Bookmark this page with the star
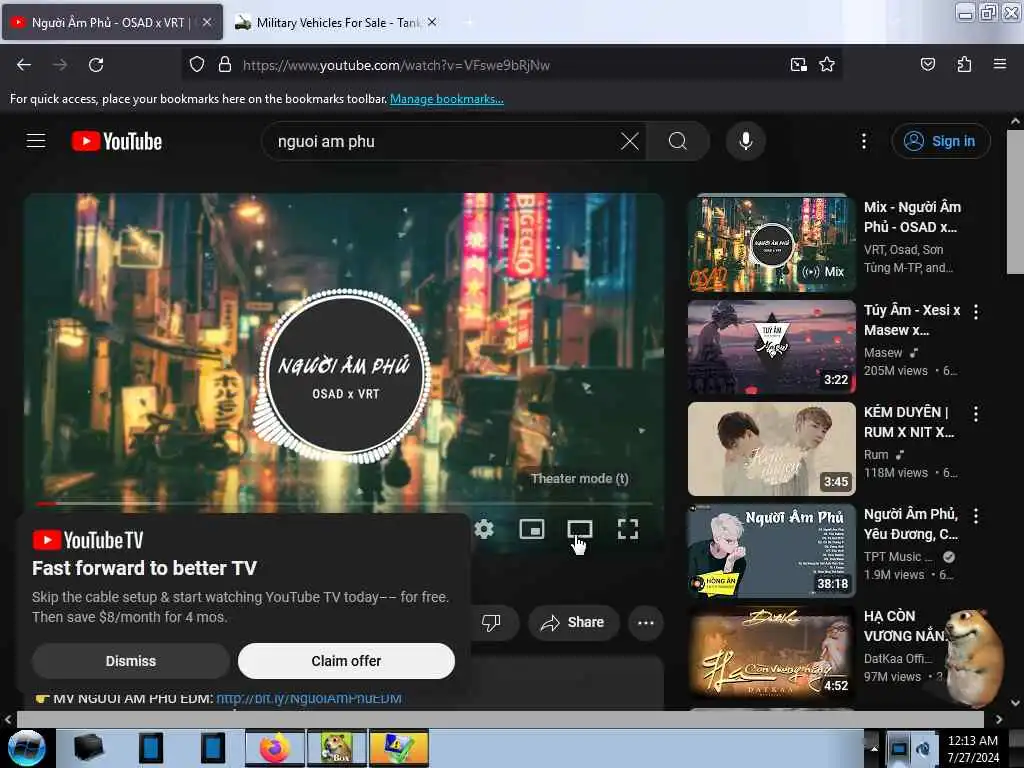This screenshot has height=768, width=1024. (x=827, y=65)
